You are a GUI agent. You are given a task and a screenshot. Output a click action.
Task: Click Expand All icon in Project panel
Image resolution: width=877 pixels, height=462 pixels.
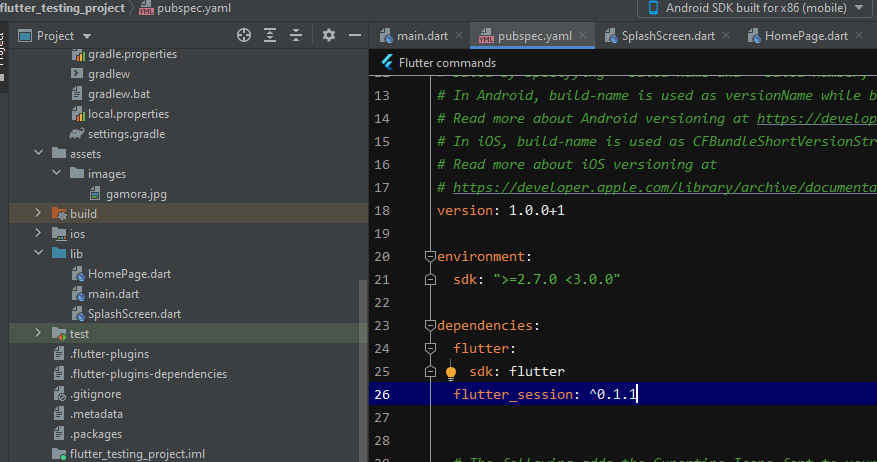(x=270, y=35)
